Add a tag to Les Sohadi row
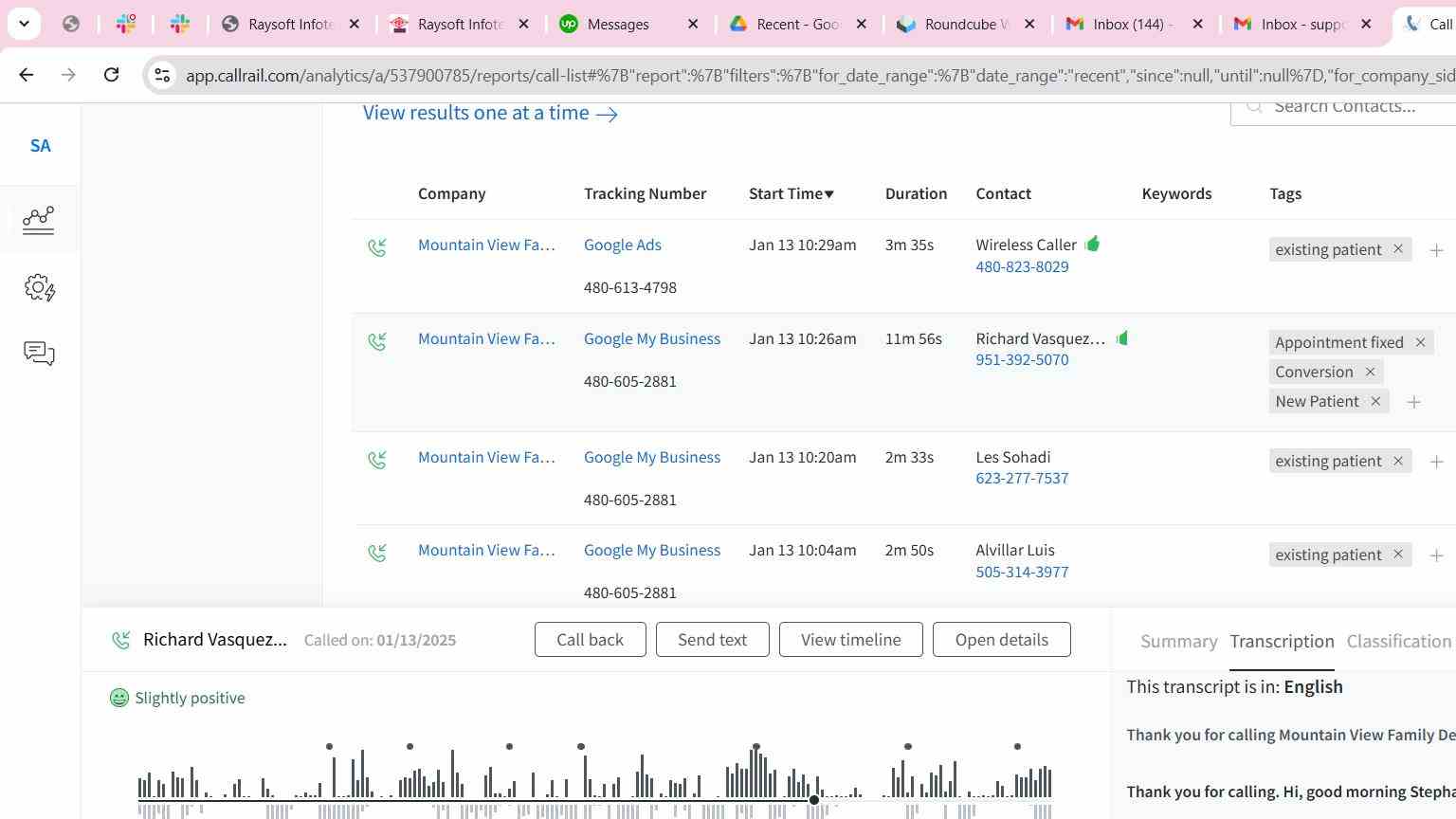Image resolution: width=1456 pixels, height=819 pixels. click(1436, 462)
